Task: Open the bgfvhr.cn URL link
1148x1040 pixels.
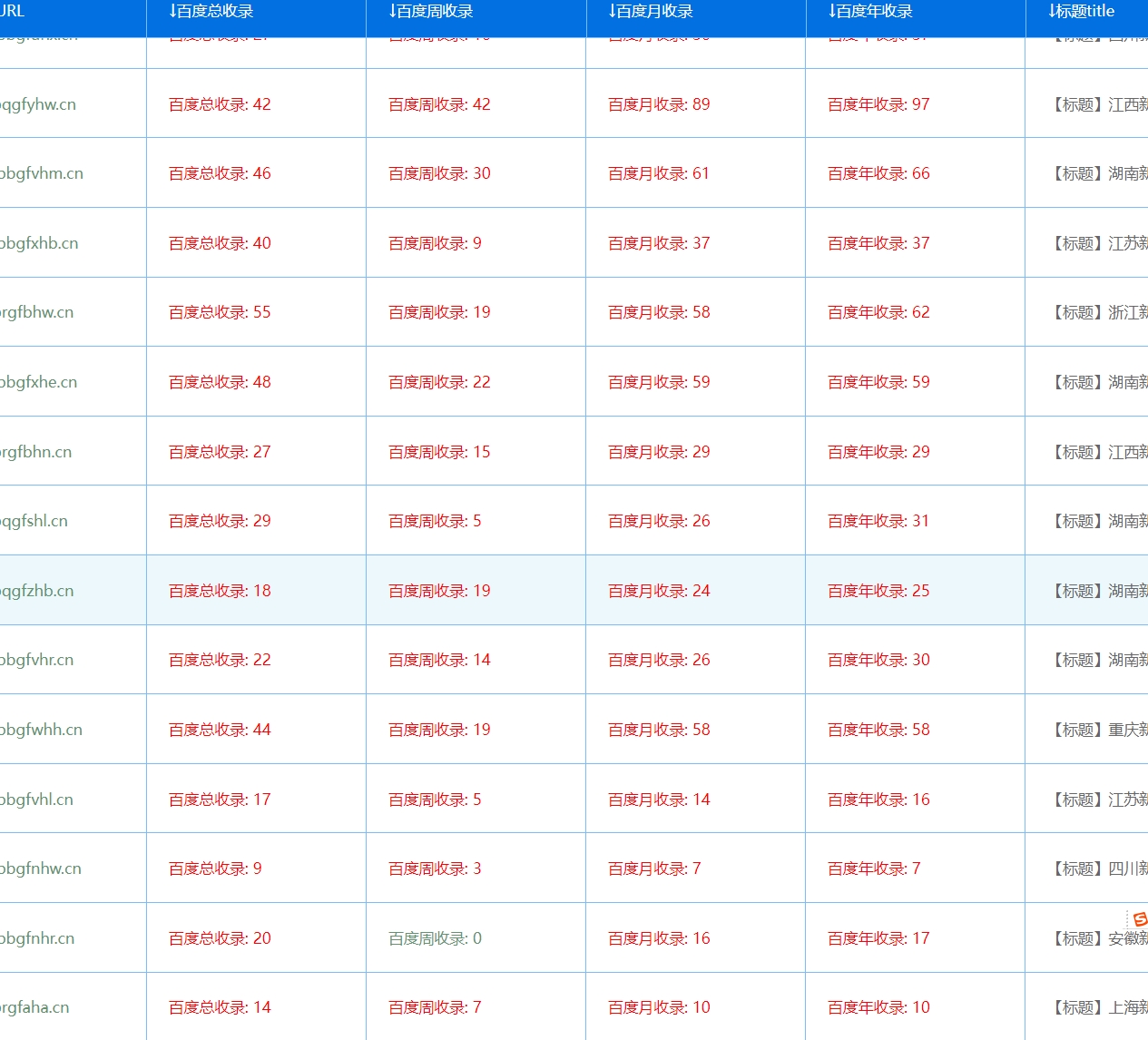Action: [x=37, y=660]
